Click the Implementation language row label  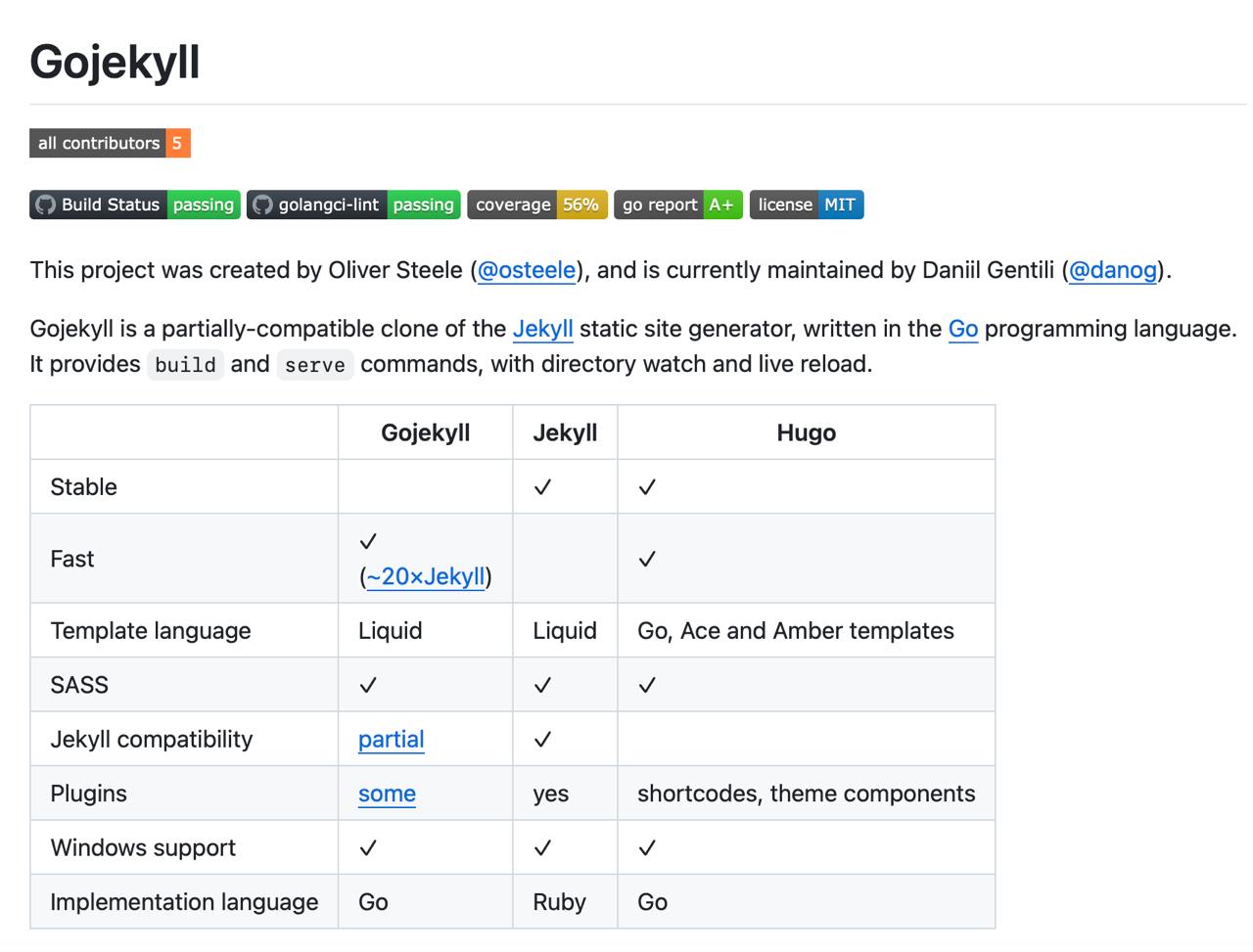point(184,902)
